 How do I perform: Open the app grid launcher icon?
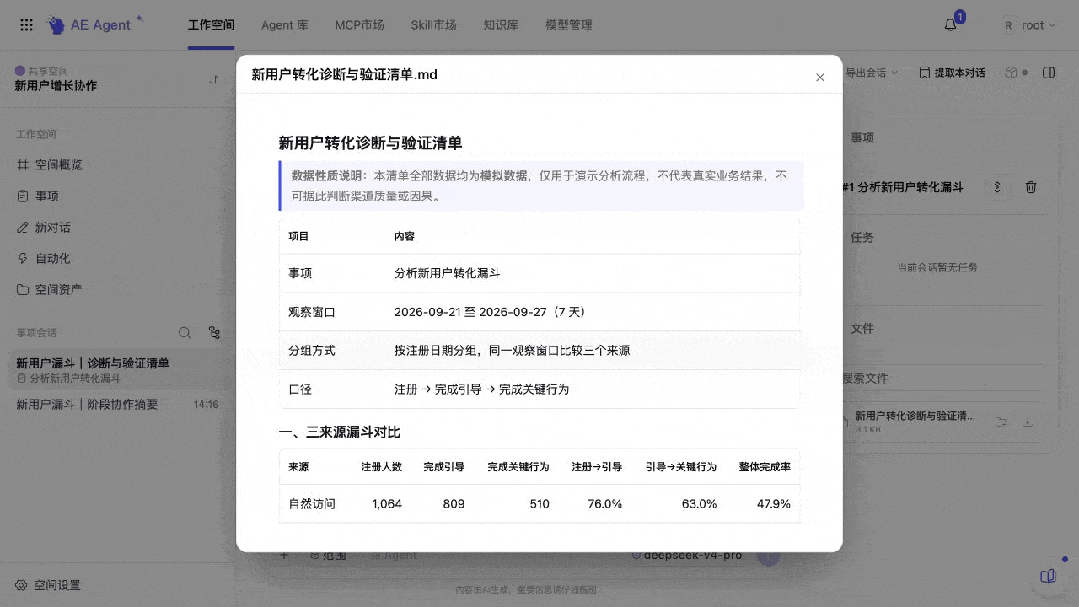26,25
